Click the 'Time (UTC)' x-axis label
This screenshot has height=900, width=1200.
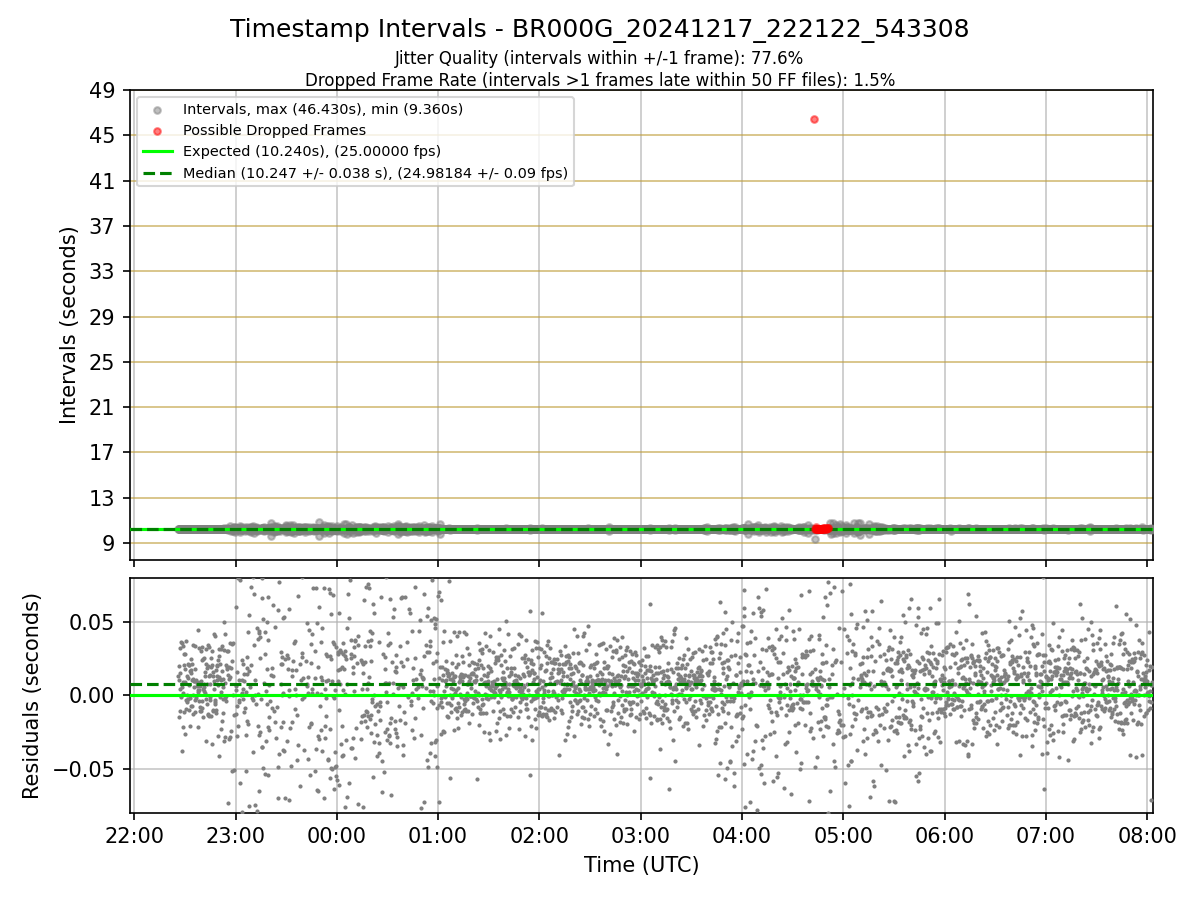click(x=641, y=865)
